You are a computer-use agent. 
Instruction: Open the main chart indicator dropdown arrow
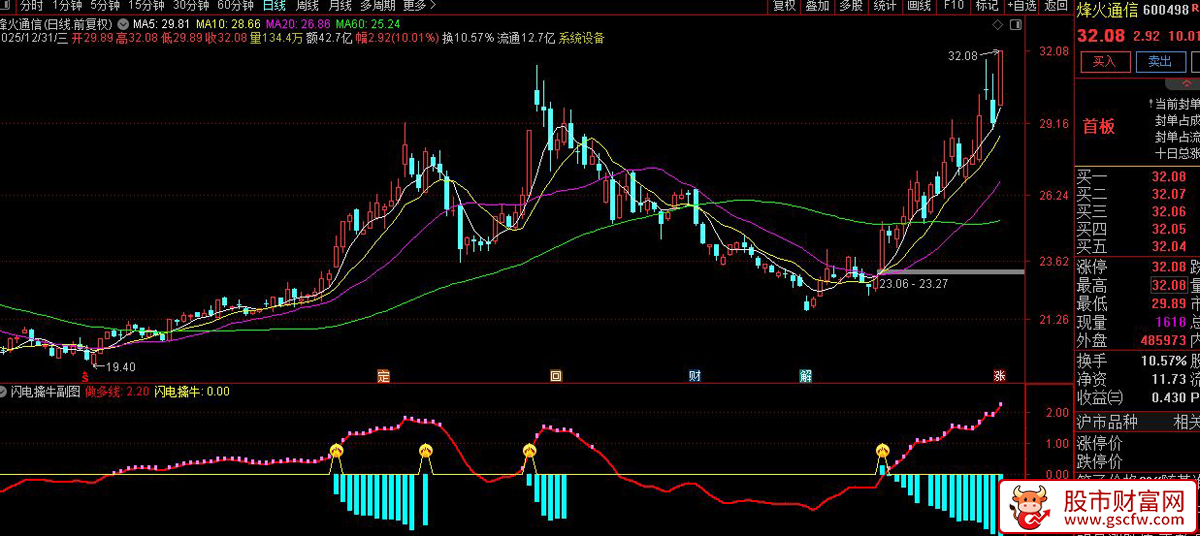click(122, 22)
